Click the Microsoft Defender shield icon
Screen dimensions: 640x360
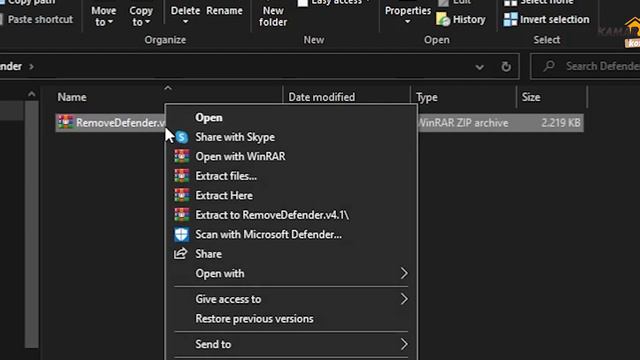[182, 234]
